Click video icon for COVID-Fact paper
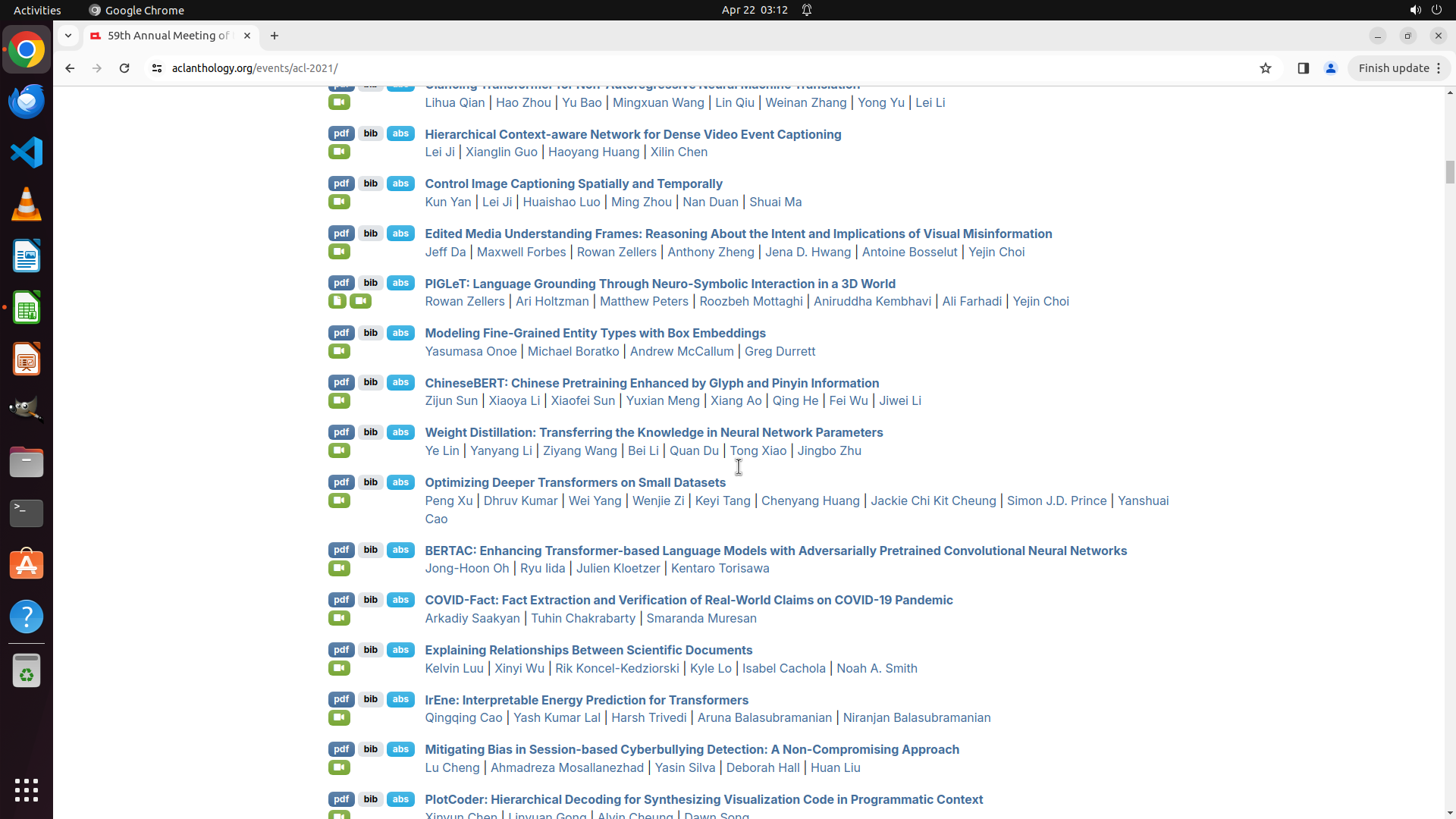The height and width of the screenshot is (819, 1456). (339, 618)
